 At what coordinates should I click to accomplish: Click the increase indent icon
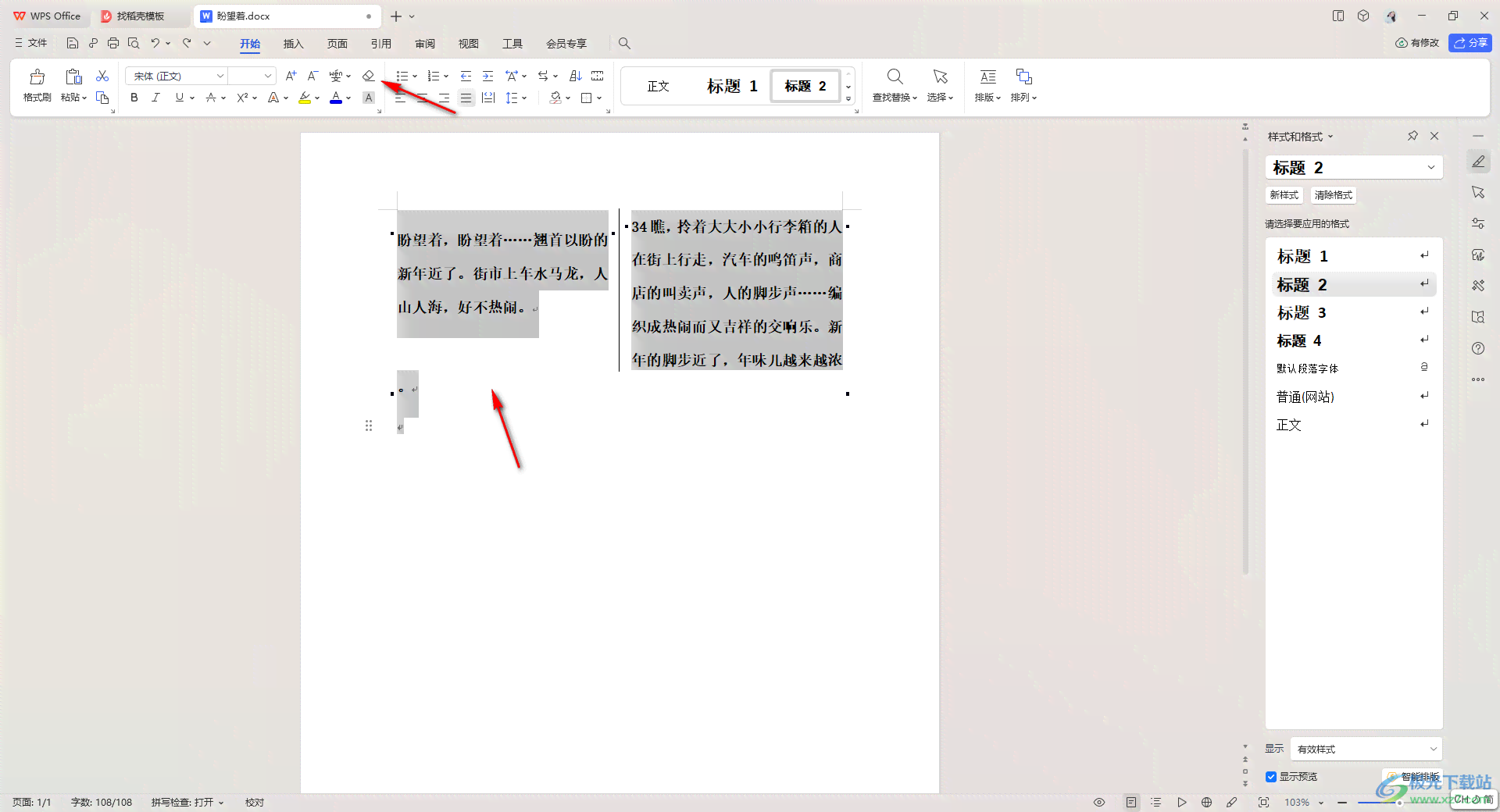487,76
